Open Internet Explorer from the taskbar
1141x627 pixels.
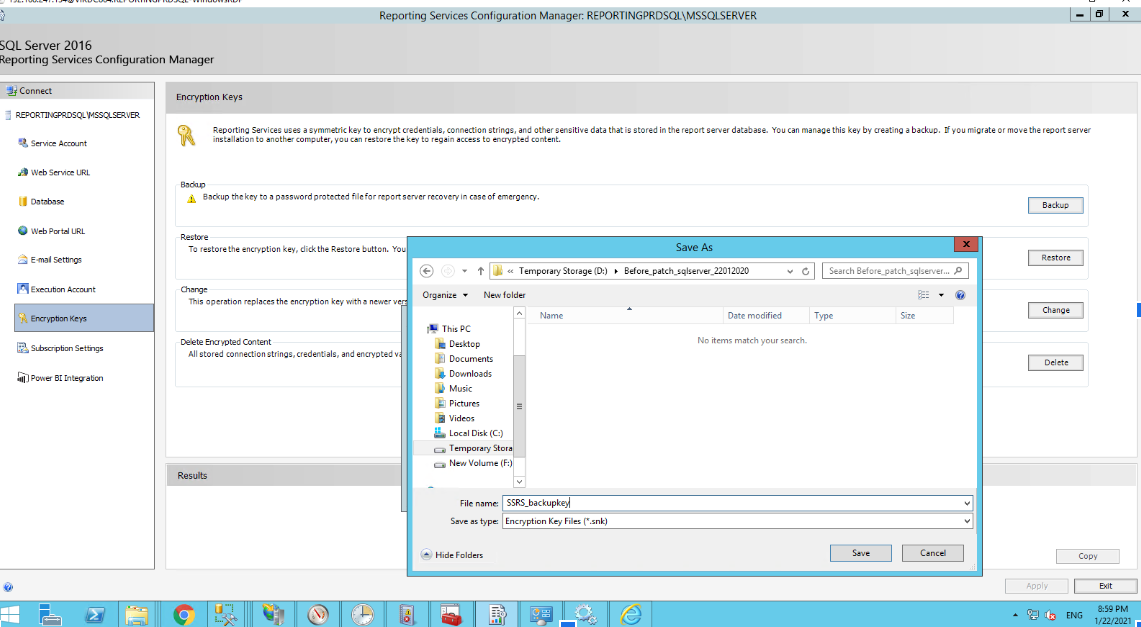(630, 615)
